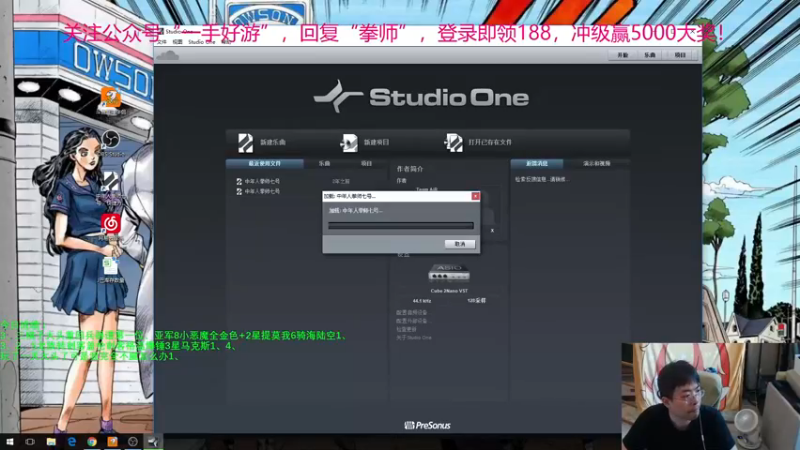
Task: Click the 44.1 kHz sample rate text
Action: click(422, 301)
